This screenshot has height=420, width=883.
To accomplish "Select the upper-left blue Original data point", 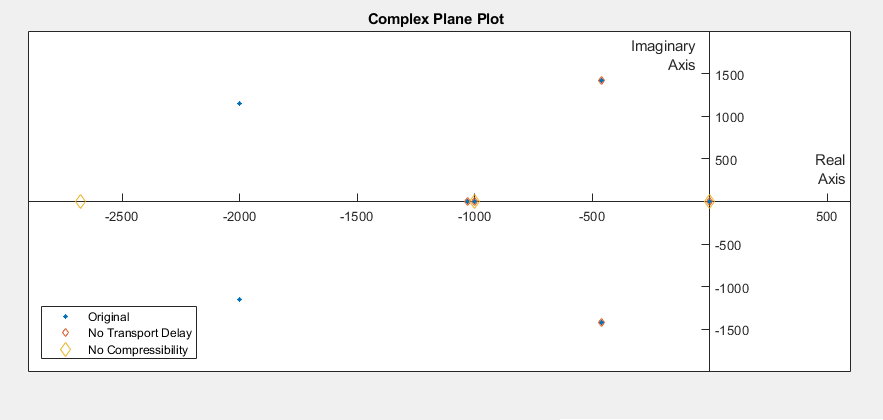I will tap(239, 104).
